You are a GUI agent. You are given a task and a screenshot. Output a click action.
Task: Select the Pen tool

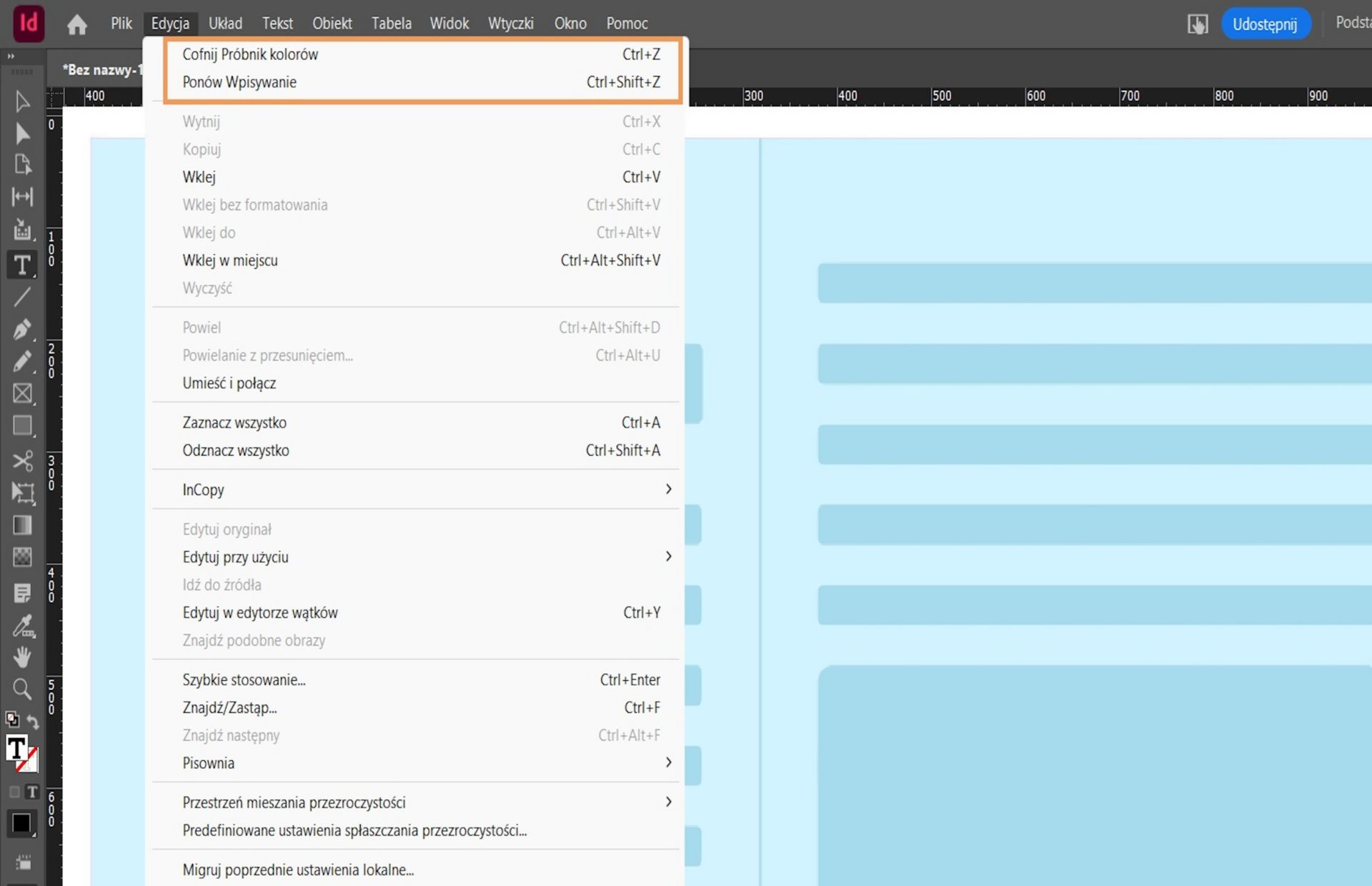coord(22,329)
